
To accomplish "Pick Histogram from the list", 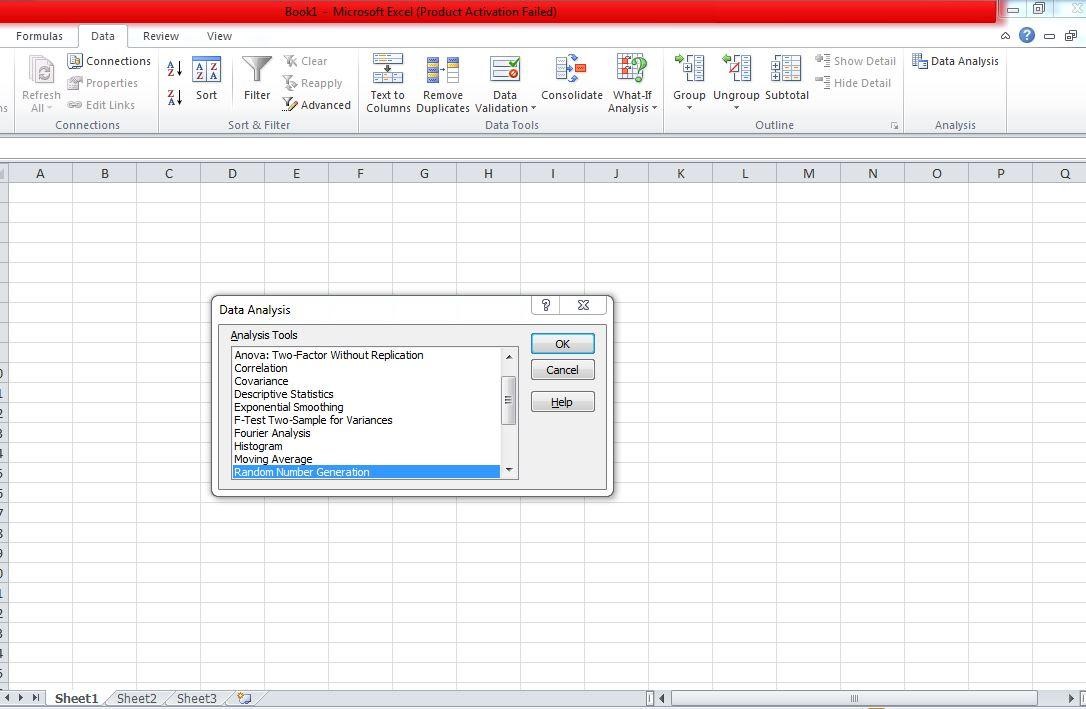I will [x=366, y=446].
